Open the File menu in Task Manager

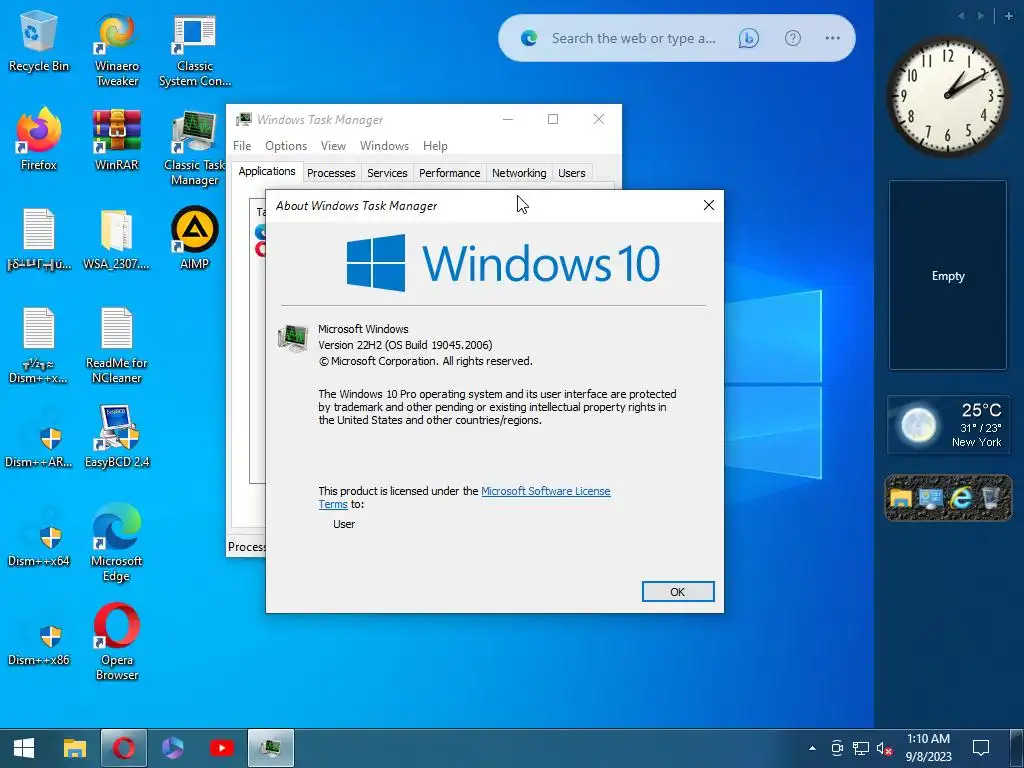(242, 146)
